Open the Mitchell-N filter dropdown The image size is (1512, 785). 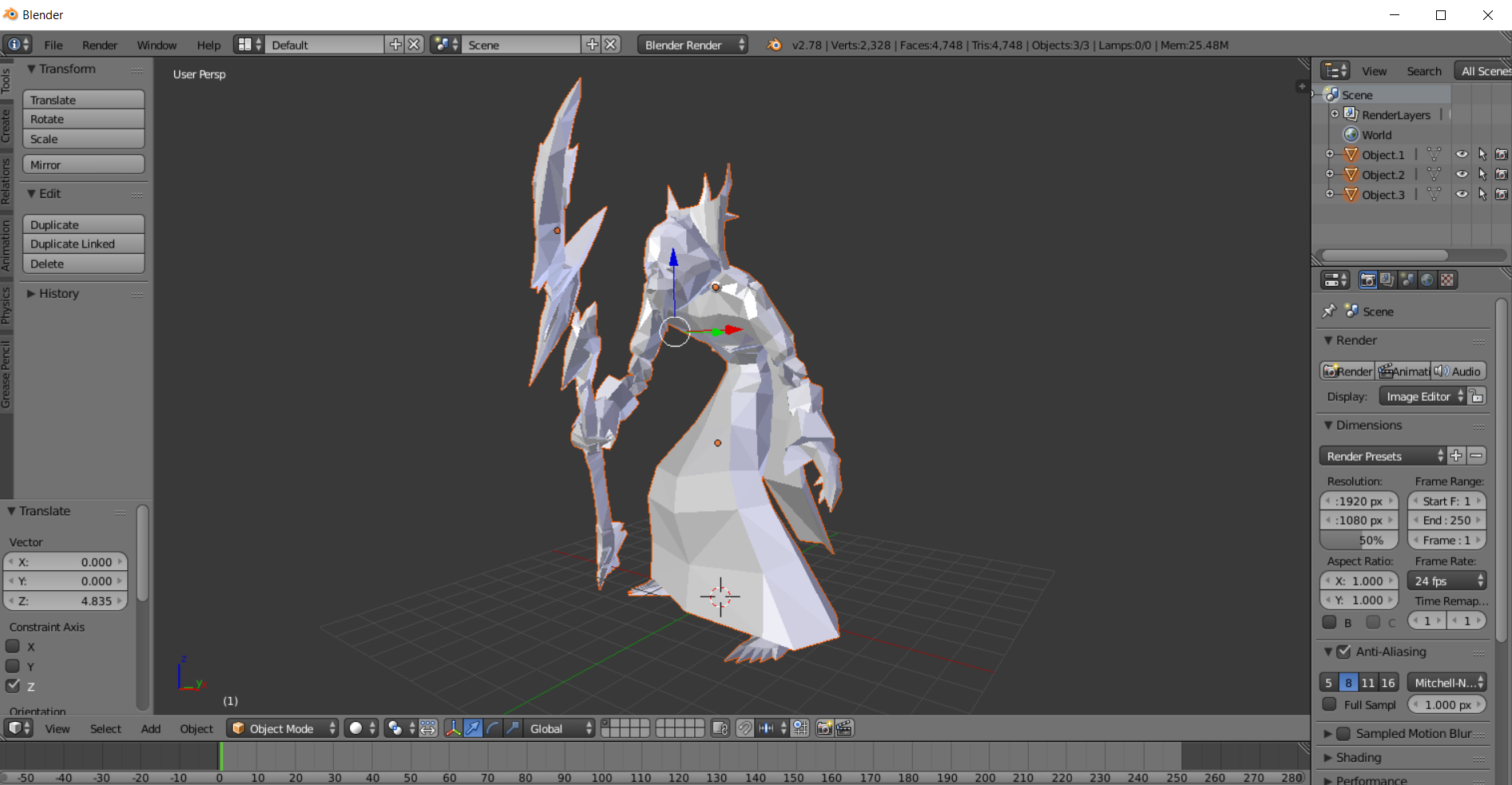pos(1447,682)
